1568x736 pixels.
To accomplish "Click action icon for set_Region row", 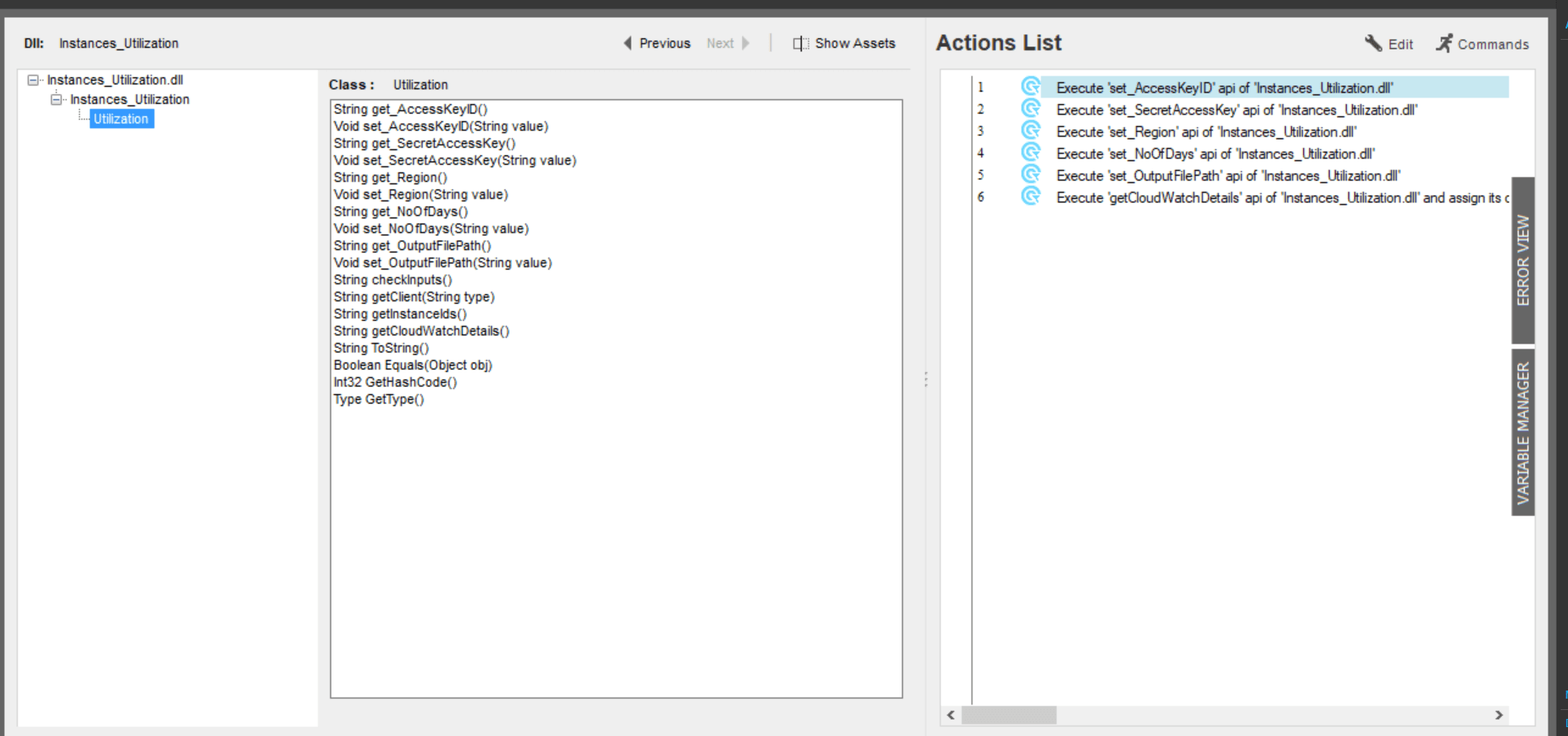I will click(x=1031, y=131).
